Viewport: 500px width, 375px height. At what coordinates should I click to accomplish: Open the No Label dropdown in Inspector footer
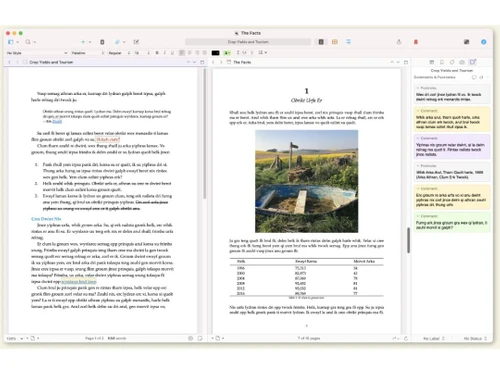tap(434, 338)
